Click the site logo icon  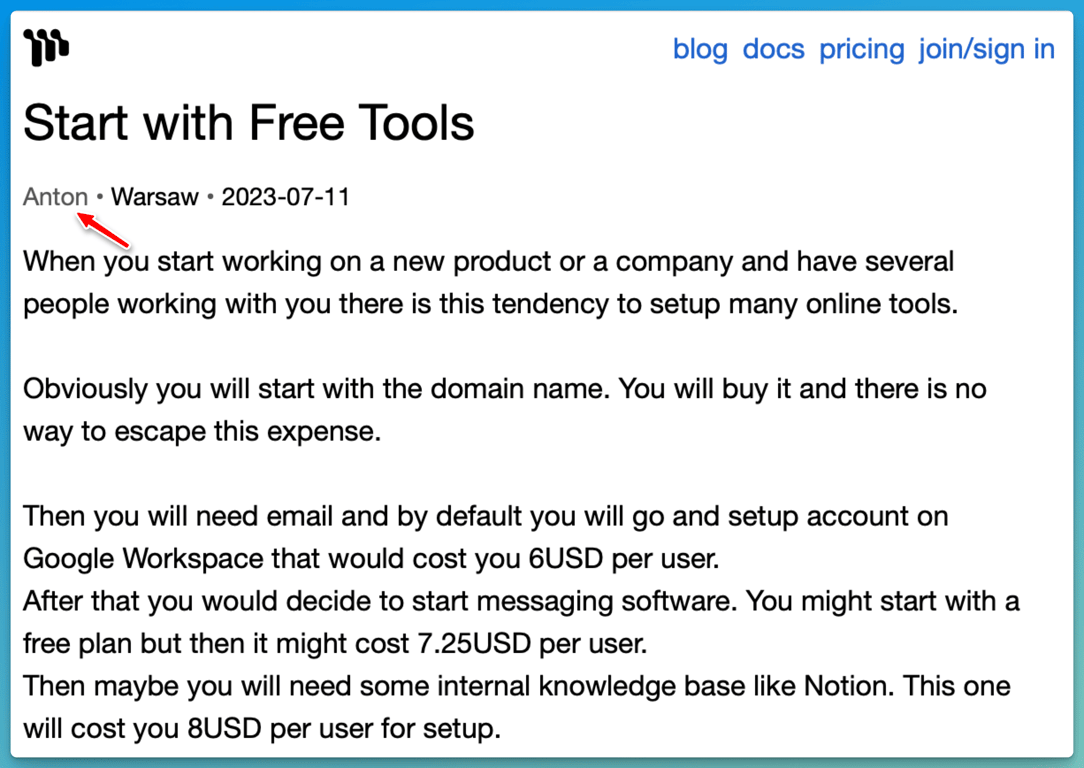click(46, 47)
